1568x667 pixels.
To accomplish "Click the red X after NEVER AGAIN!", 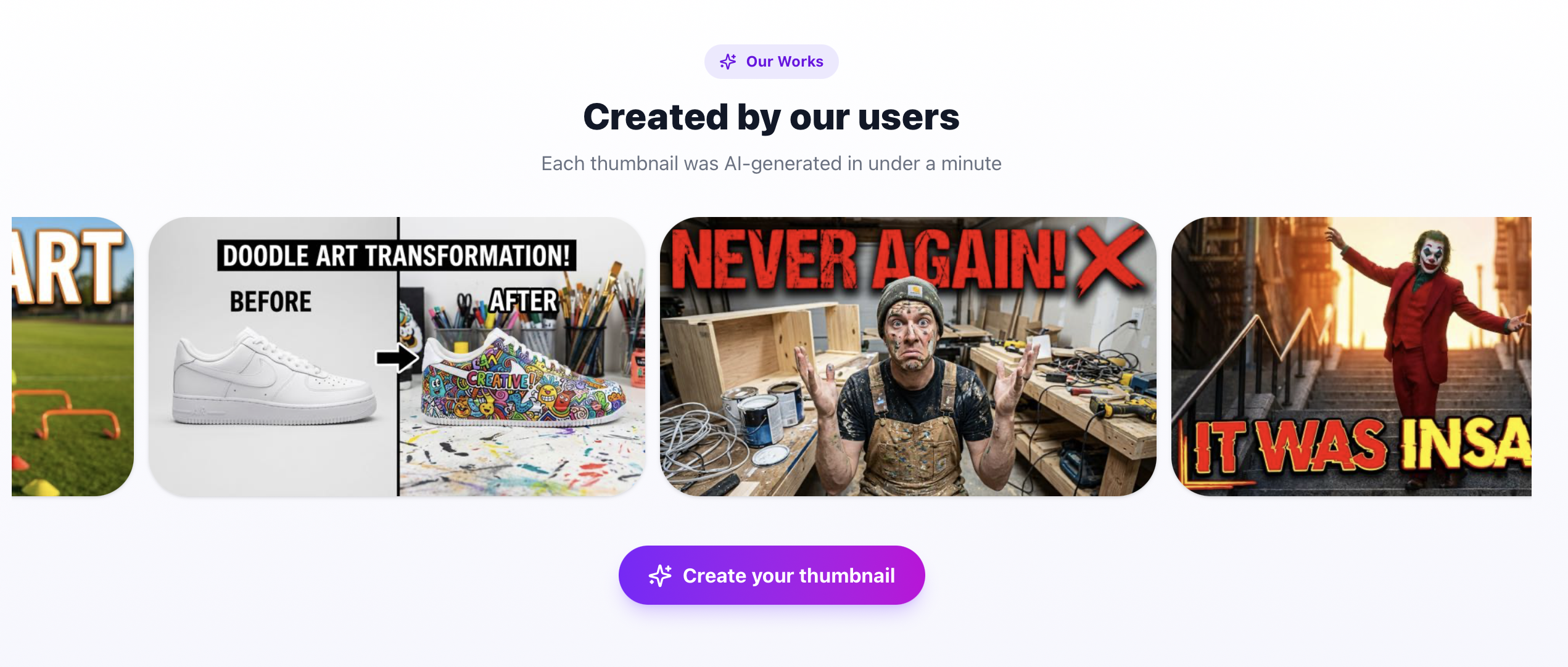I will pos(1108,259).
